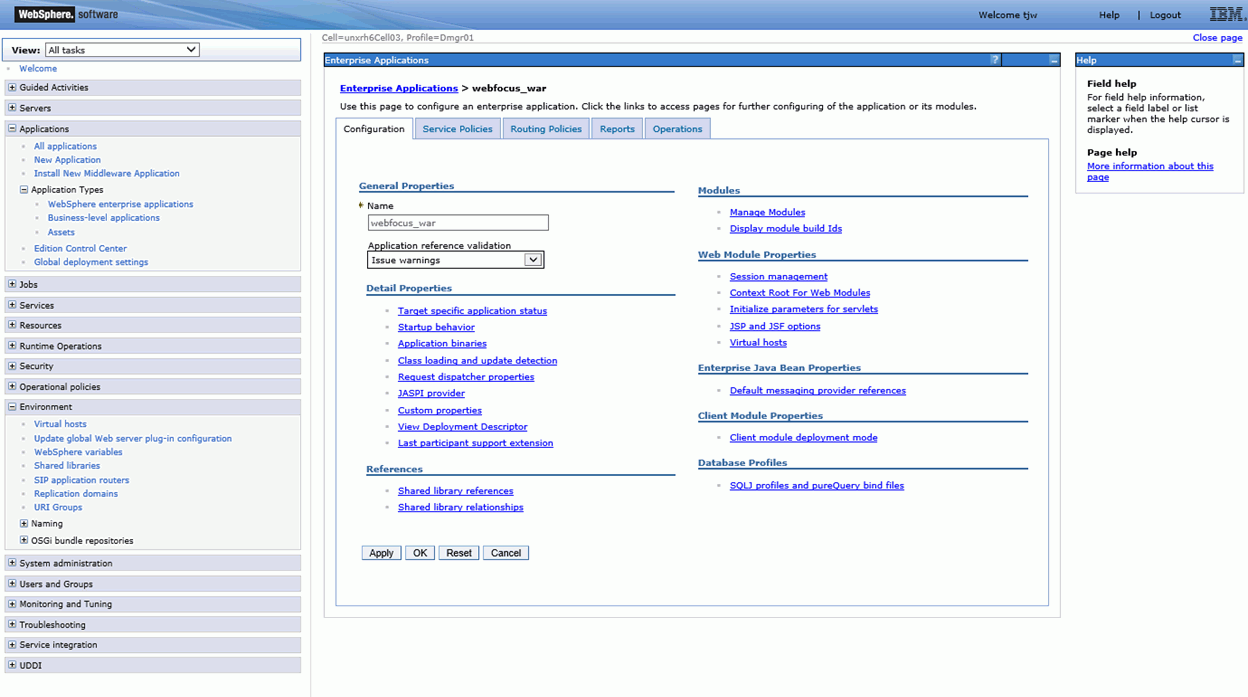
Task: Open Shared libraries in sidebar
Action: coord(67,465)
